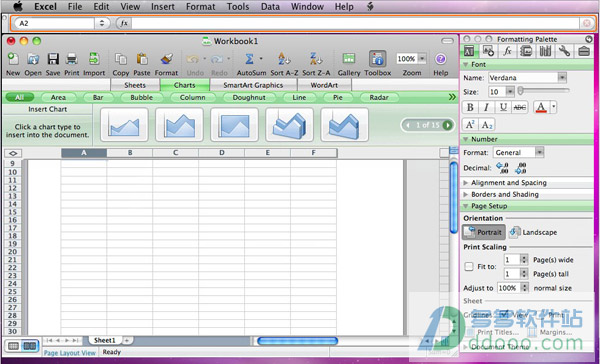
Task: Open the Insert menu
Action: click(163, 7)
